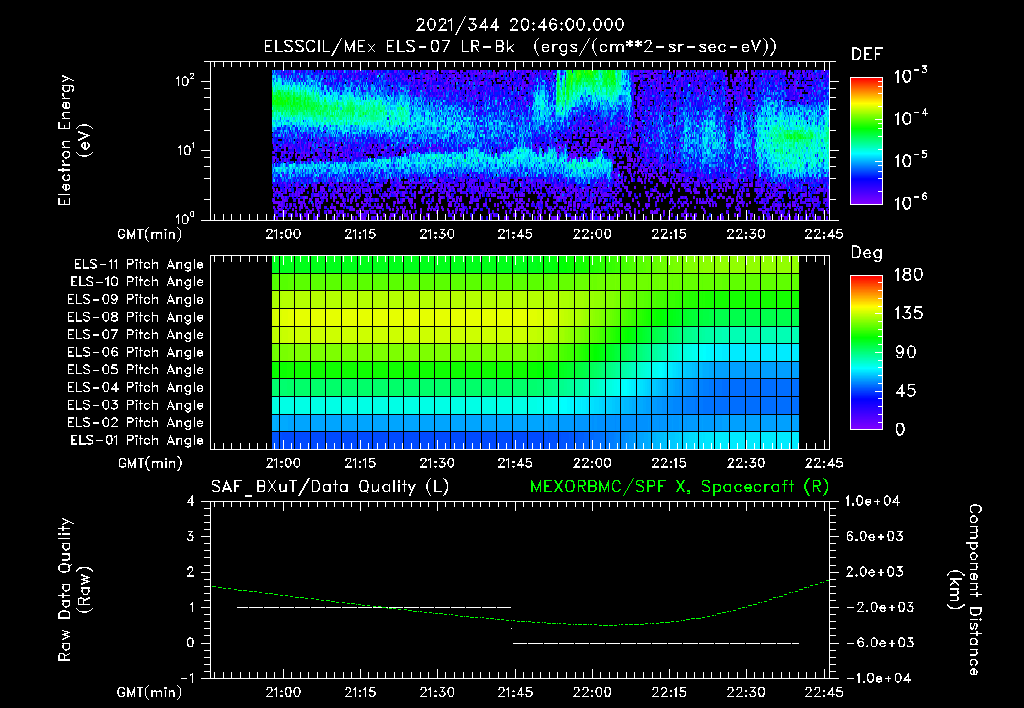Click the 'ELS-01 Pitch Angle' row label
The image size is (1024, 708).
pyautogui.click(x=137, y=440)
